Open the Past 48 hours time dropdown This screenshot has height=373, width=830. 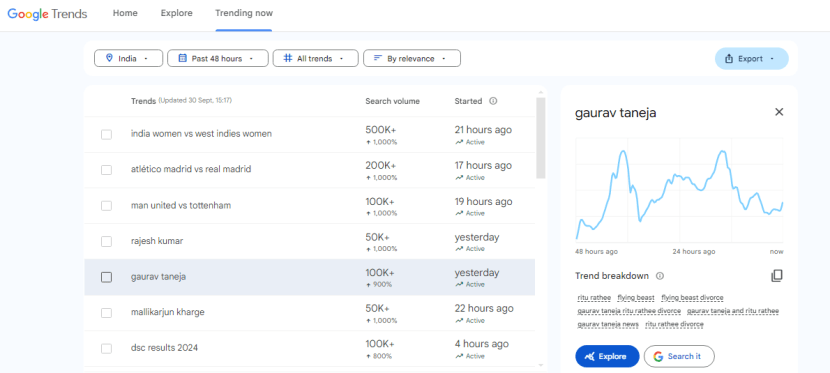218,59
